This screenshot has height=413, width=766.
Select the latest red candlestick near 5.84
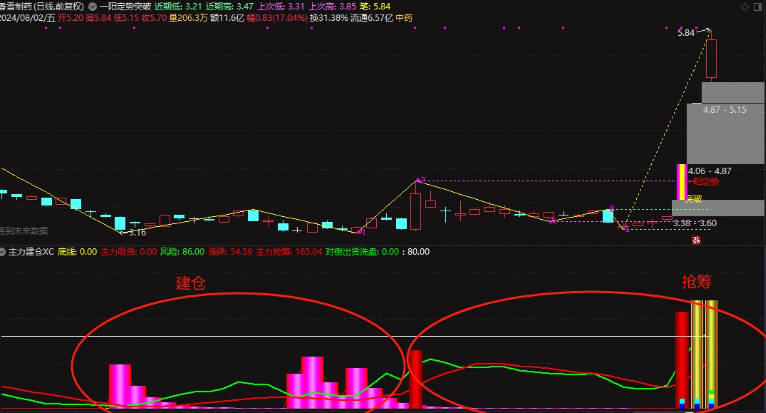[711, 58]
